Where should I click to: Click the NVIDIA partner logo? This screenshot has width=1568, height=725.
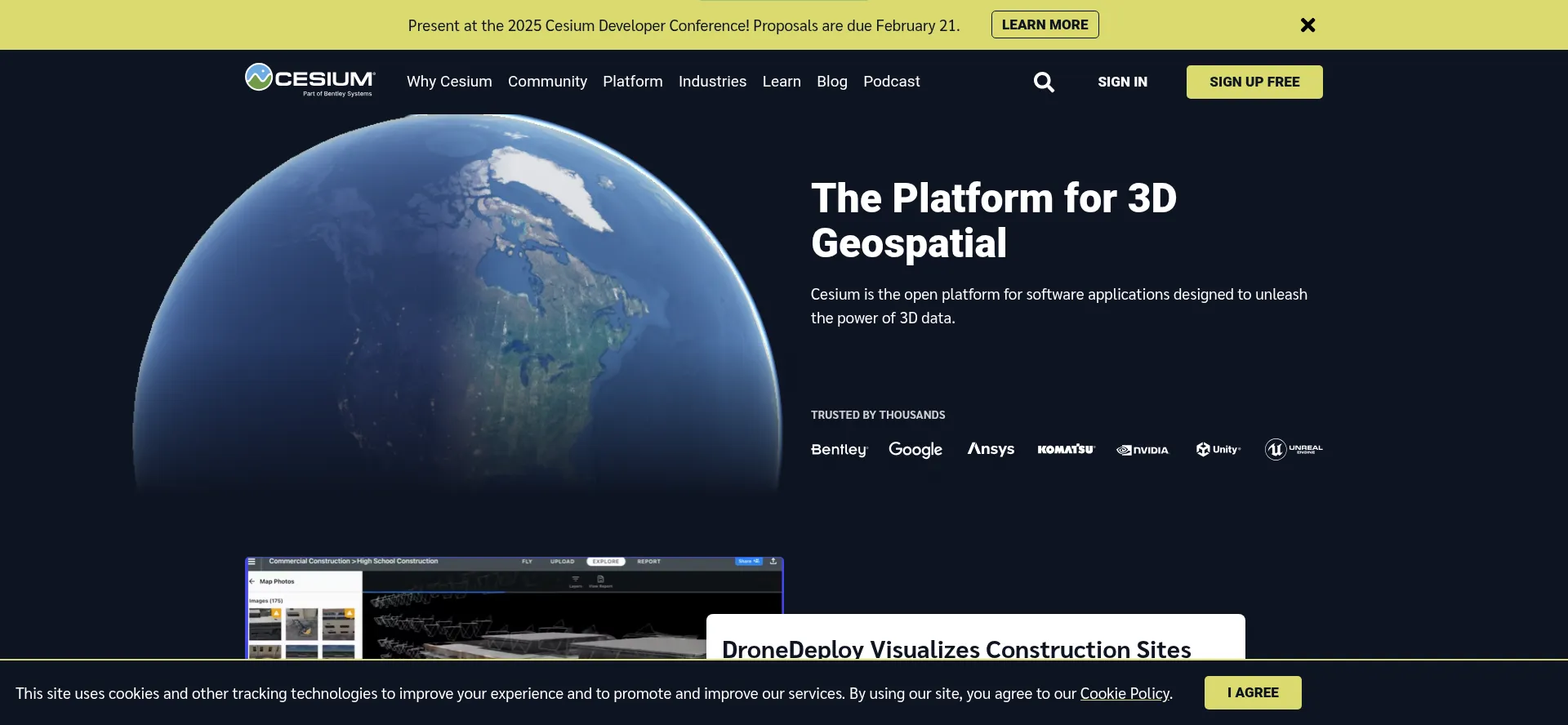1143,450
